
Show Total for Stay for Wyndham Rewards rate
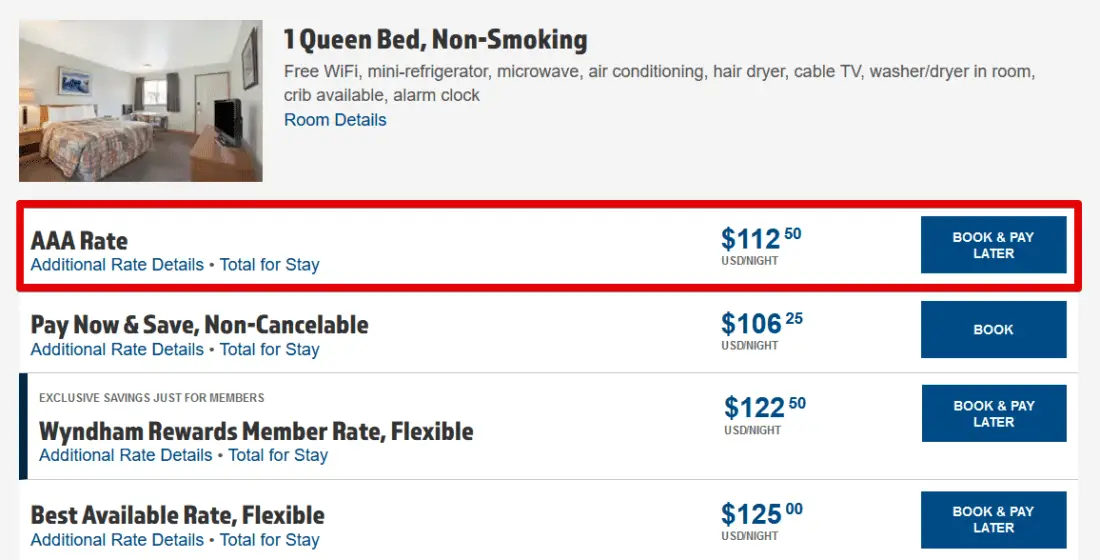(278, 455)
